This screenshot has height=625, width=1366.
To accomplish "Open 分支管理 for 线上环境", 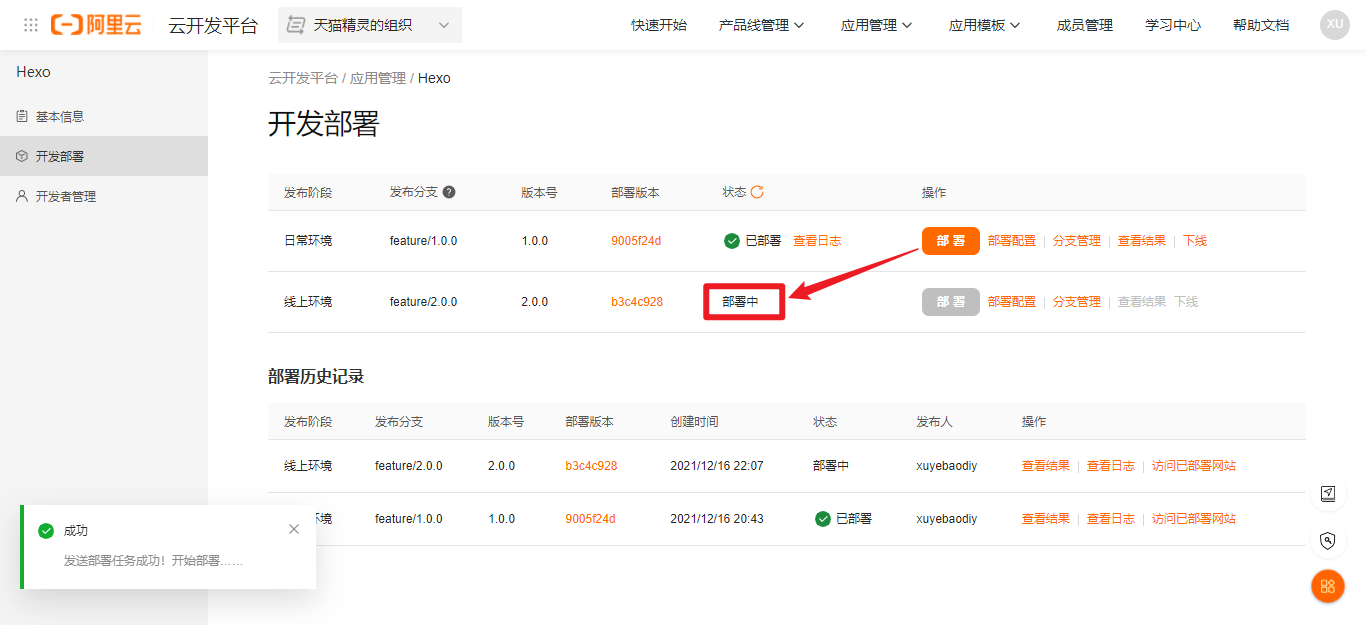I will click(1077, 302).
